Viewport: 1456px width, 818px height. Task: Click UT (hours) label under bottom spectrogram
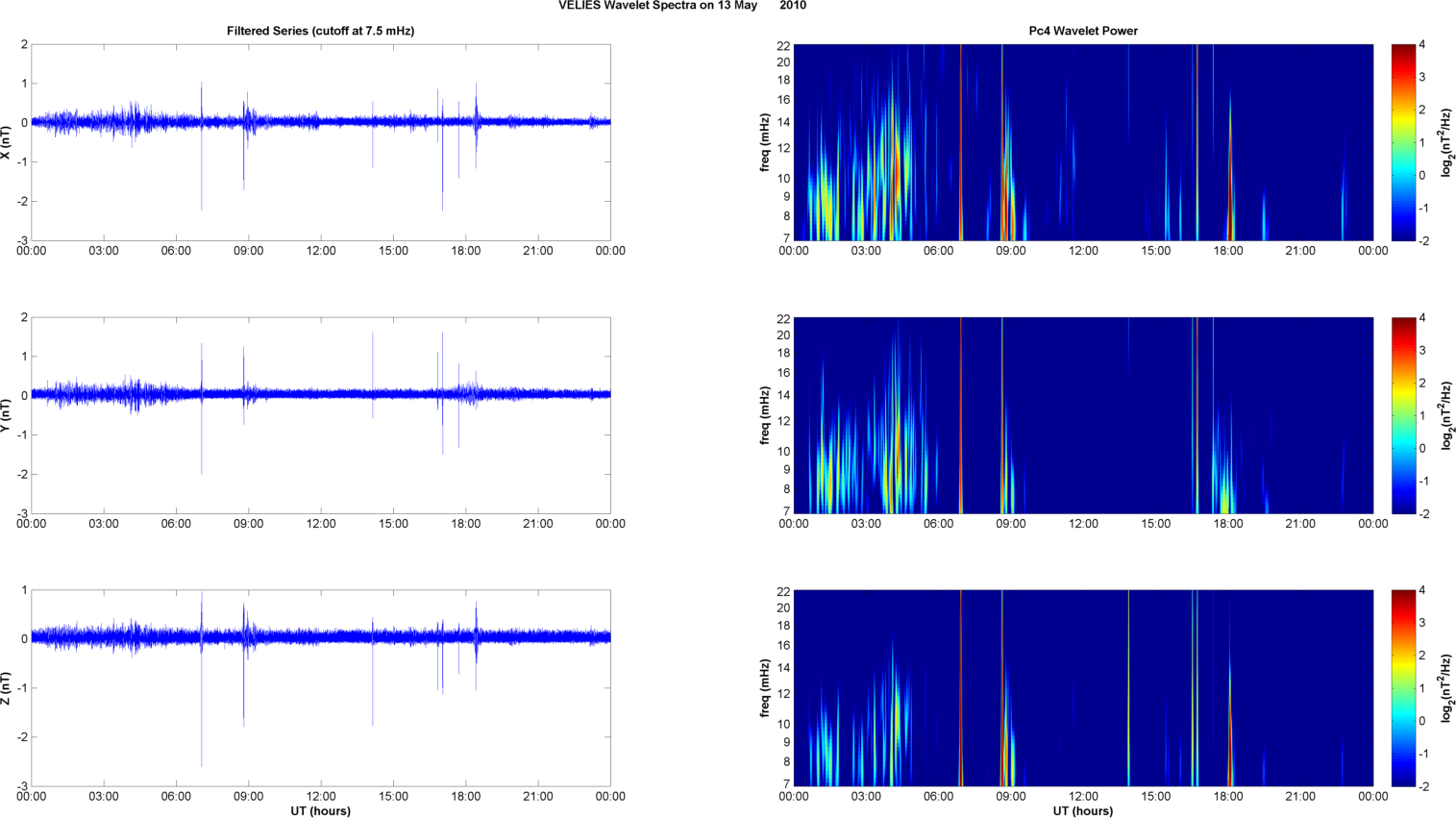pyautogui.click(x=1082, y=811)
